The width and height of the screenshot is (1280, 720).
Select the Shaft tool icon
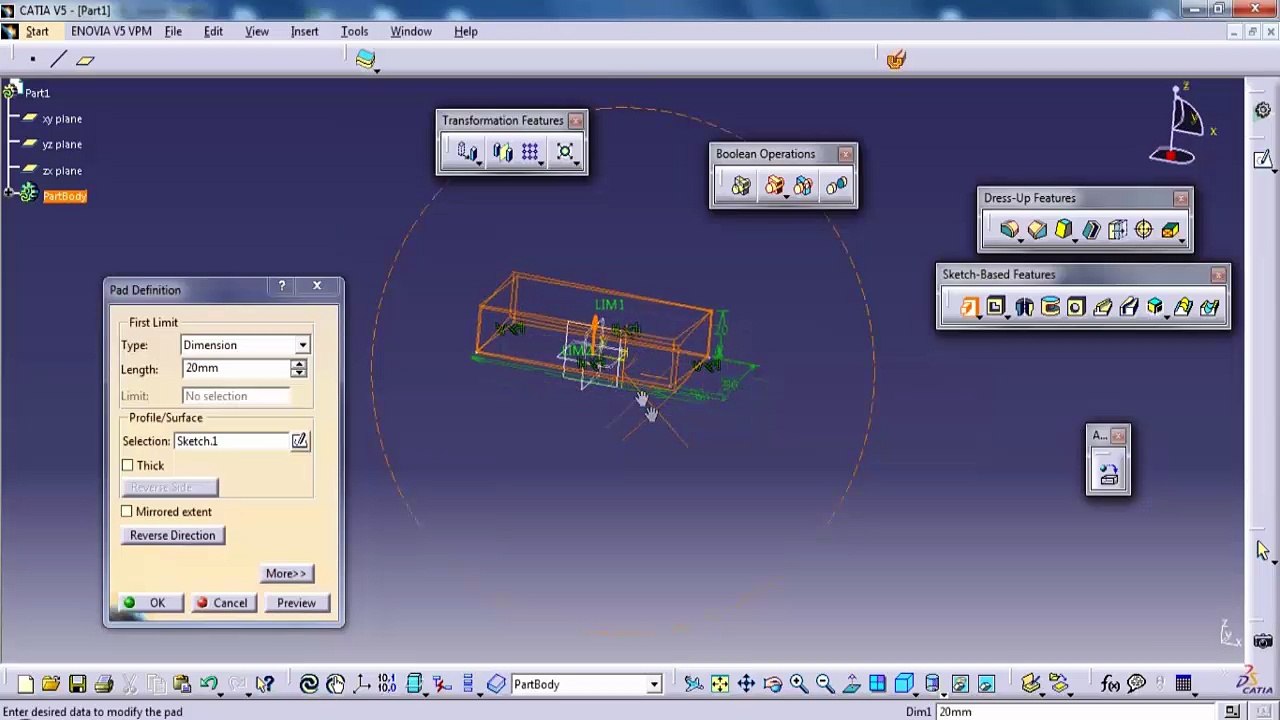pos(1024,307)
